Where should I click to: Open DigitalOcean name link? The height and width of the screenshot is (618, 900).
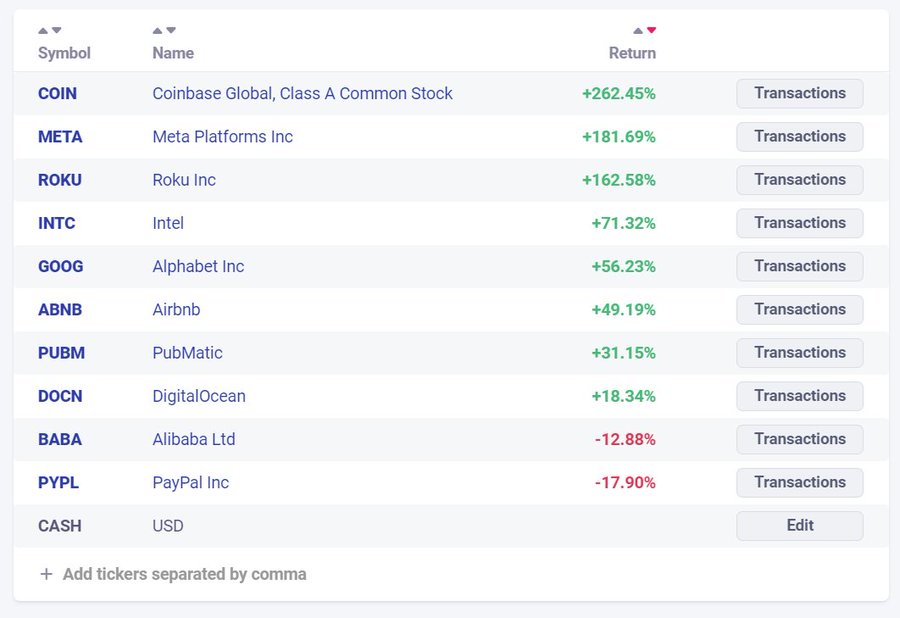(199, 396)
